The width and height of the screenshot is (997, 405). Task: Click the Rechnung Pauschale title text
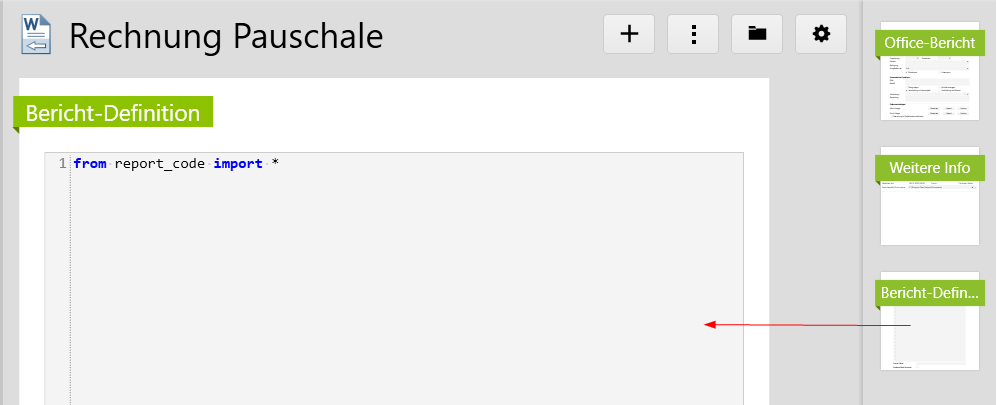tap(226, 36)
